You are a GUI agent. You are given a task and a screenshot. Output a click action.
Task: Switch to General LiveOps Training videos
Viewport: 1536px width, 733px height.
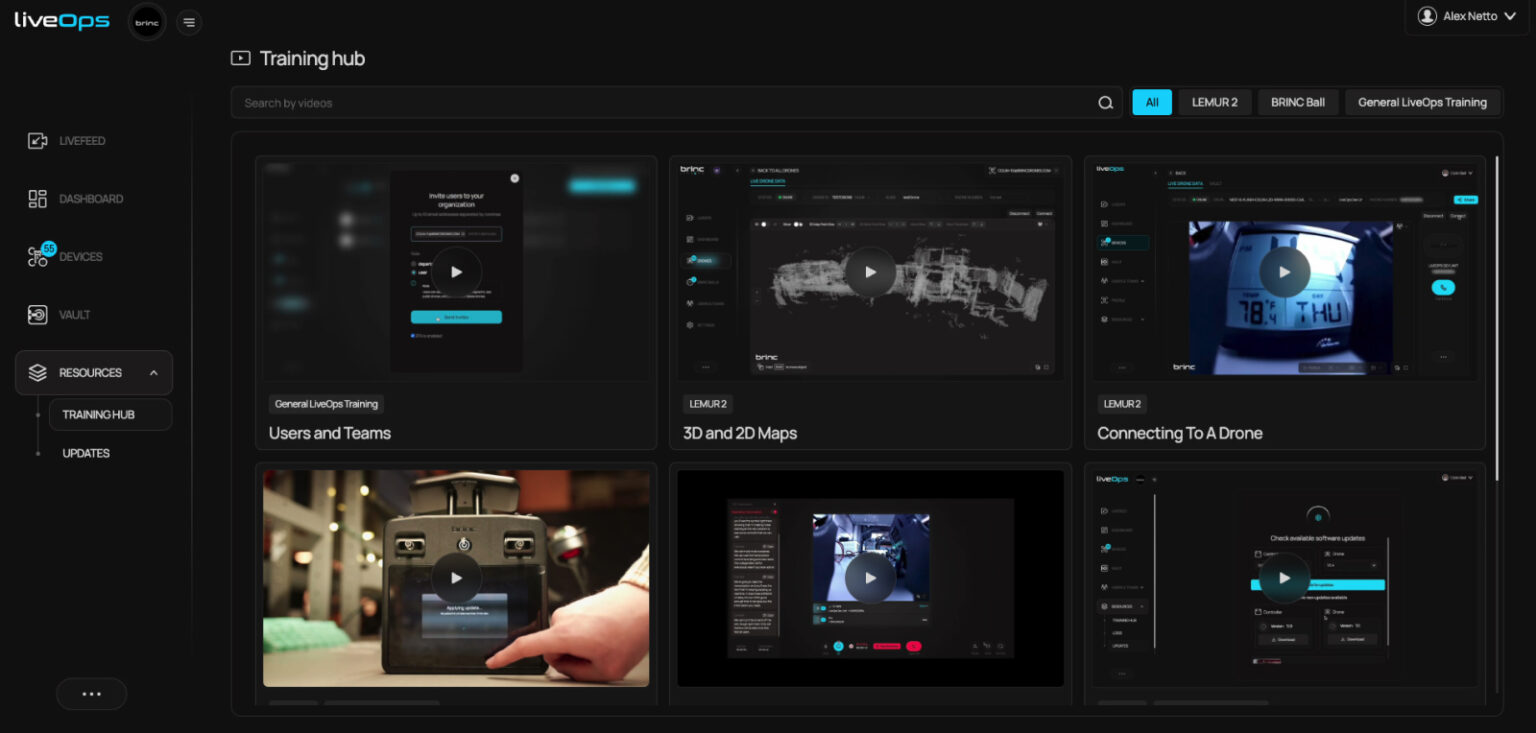[1422, 101]
